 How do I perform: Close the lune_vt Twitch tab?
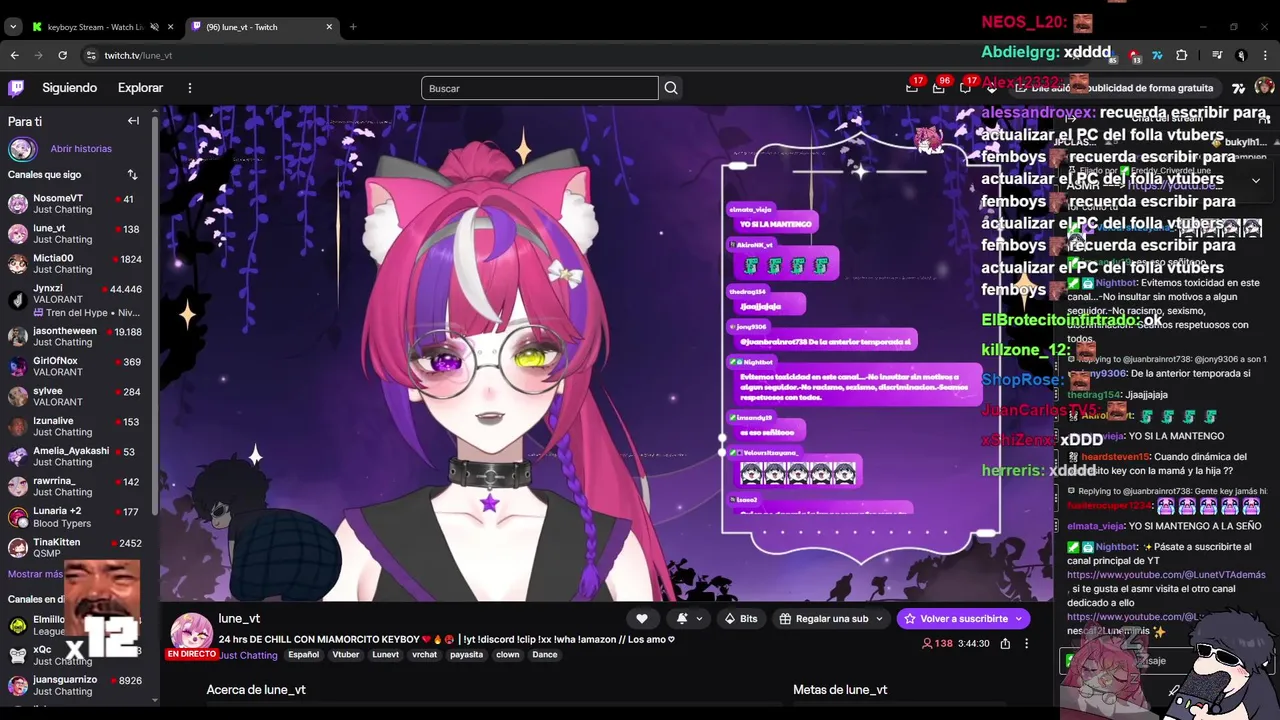point(329,27)
